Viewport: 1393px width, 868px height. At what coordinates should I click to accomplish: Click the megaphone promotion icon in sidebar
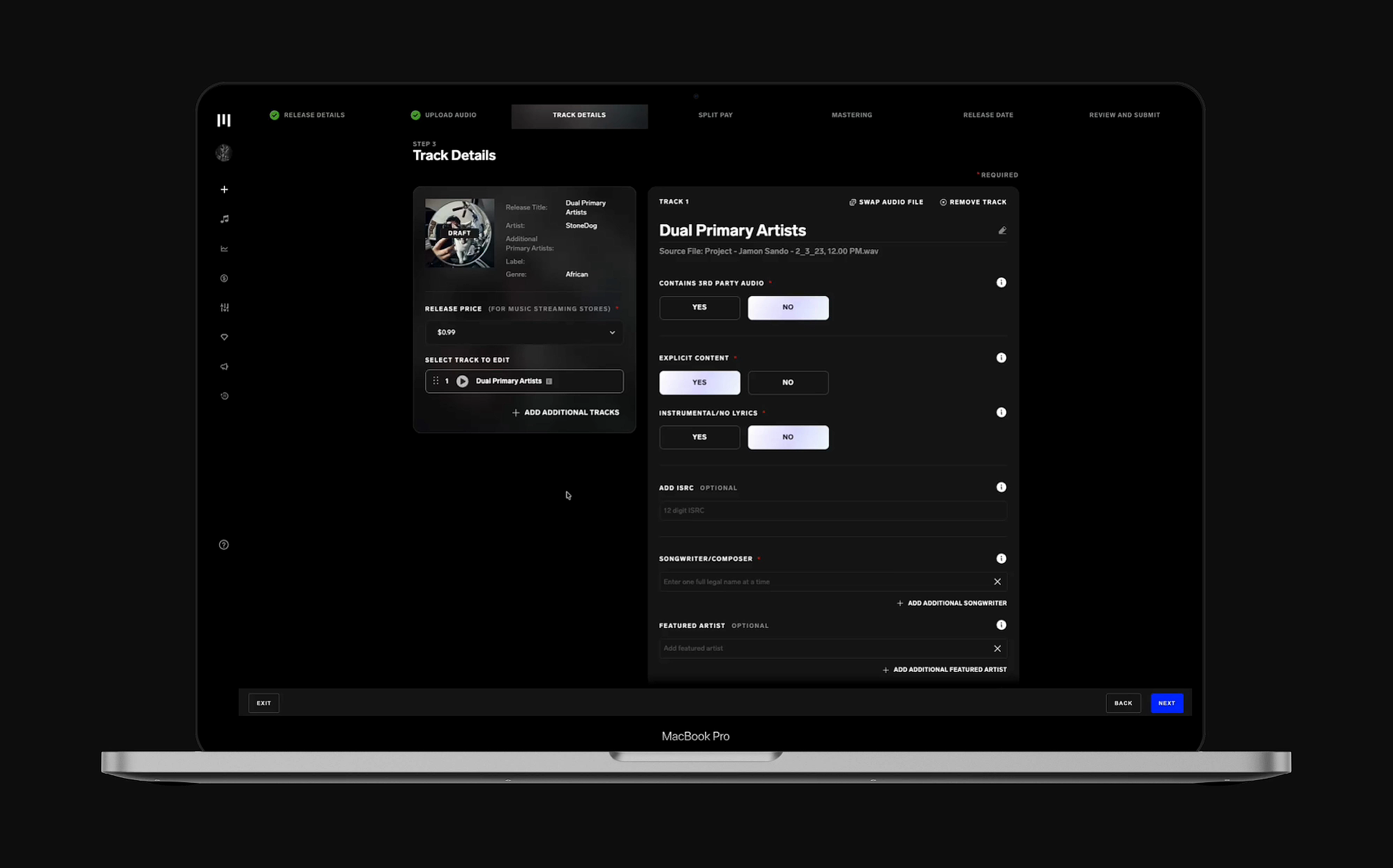click(224, 366)
